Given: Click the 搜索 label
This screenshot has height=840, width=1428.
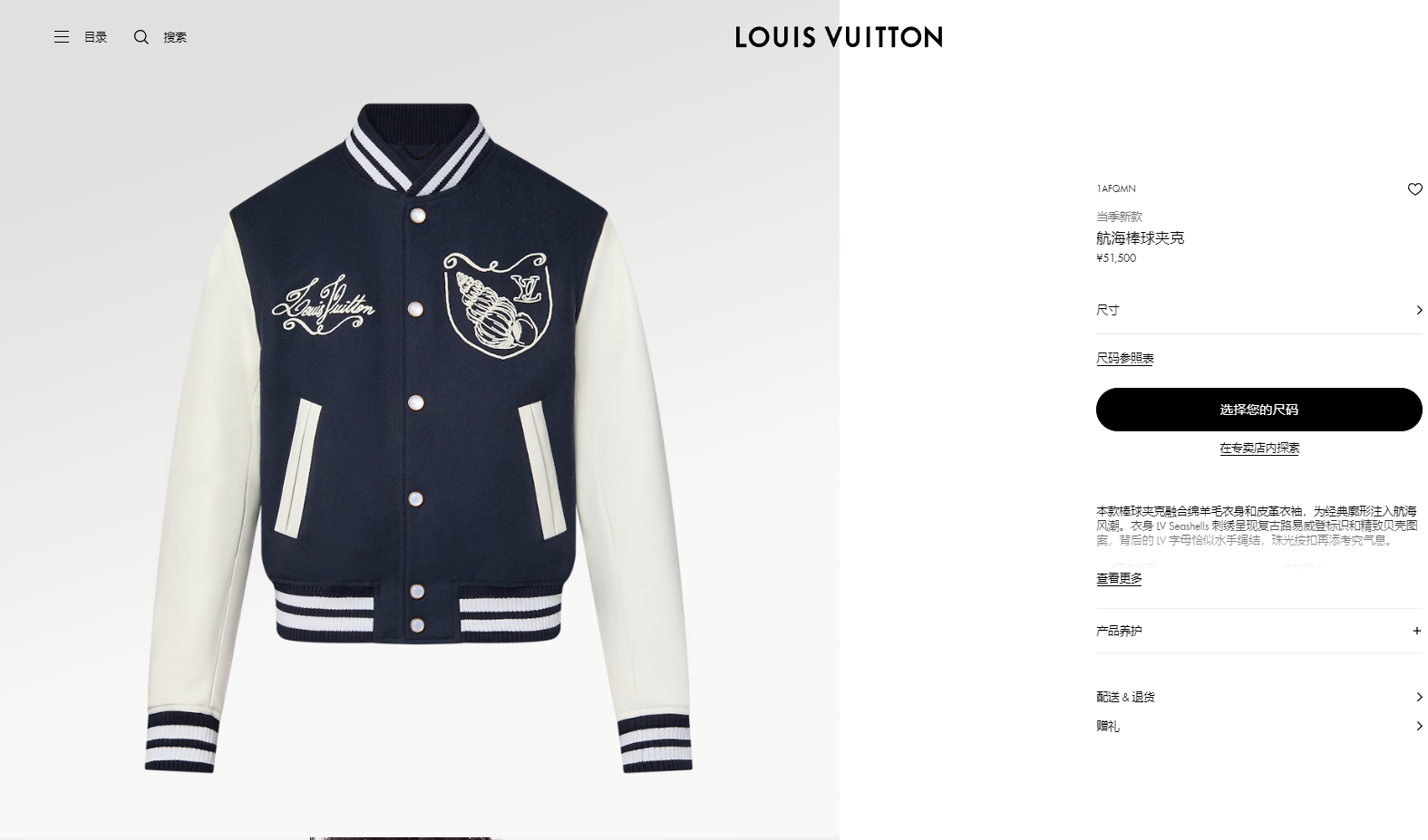Looking at the screenshot, I should point(175,37).
